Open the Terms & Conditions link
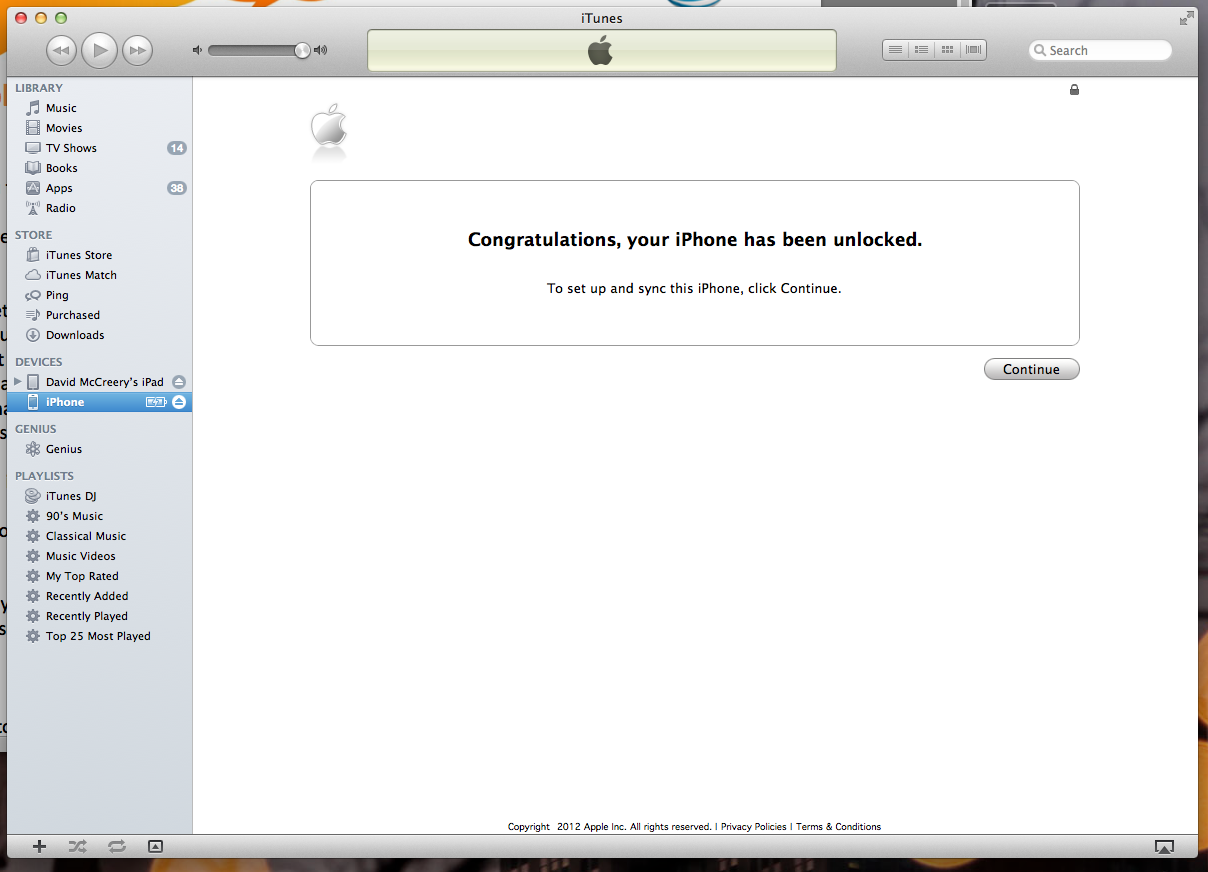The width and height of the screenshot is (1208, 872). [838, 827]
